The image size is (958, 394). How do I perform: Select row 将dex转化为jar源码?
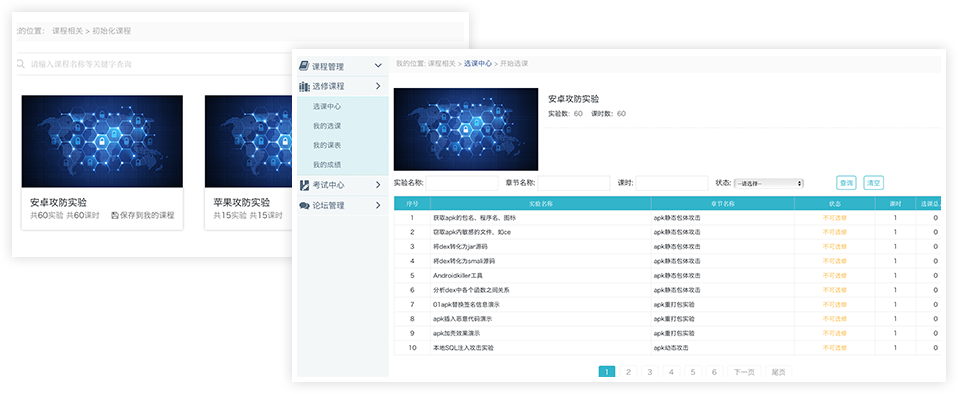point(667,246)
